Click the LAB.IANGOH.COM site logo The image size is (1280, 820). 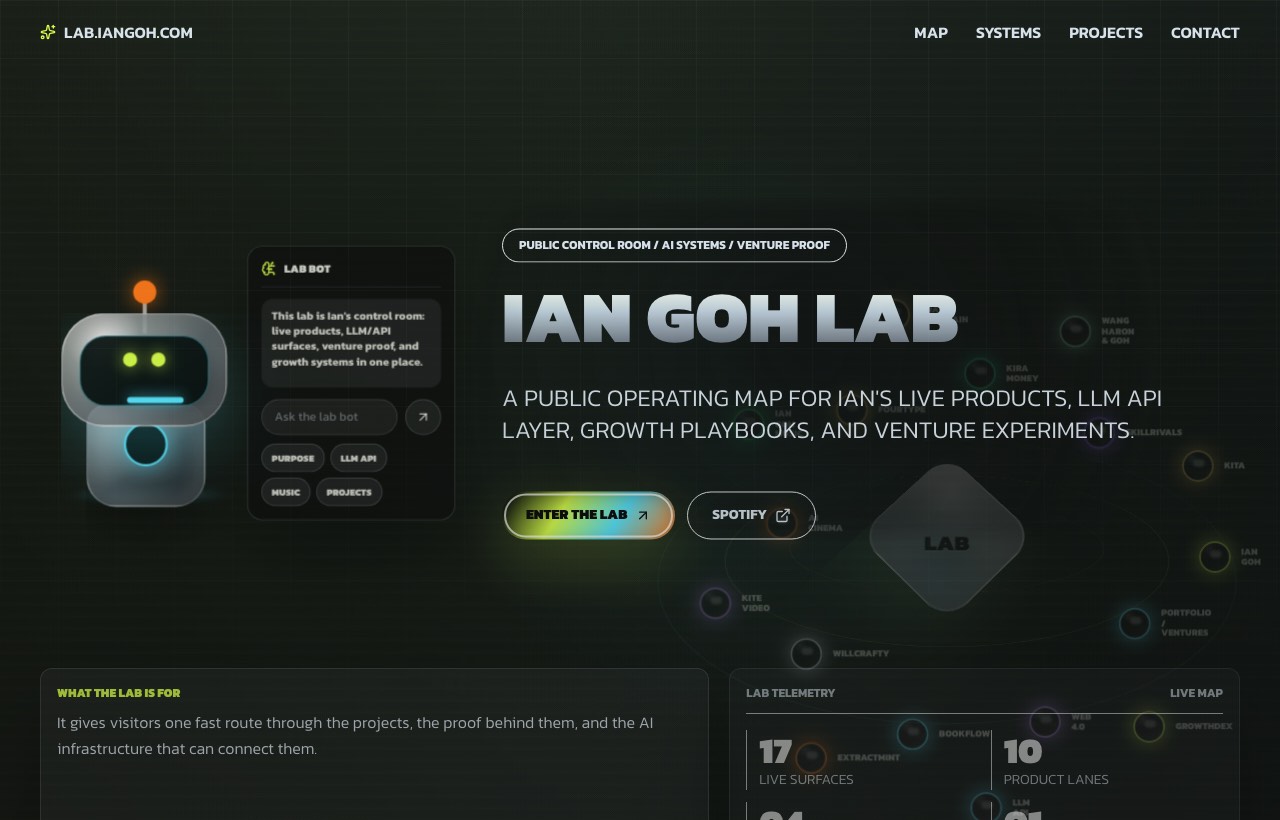coord(116,32)
